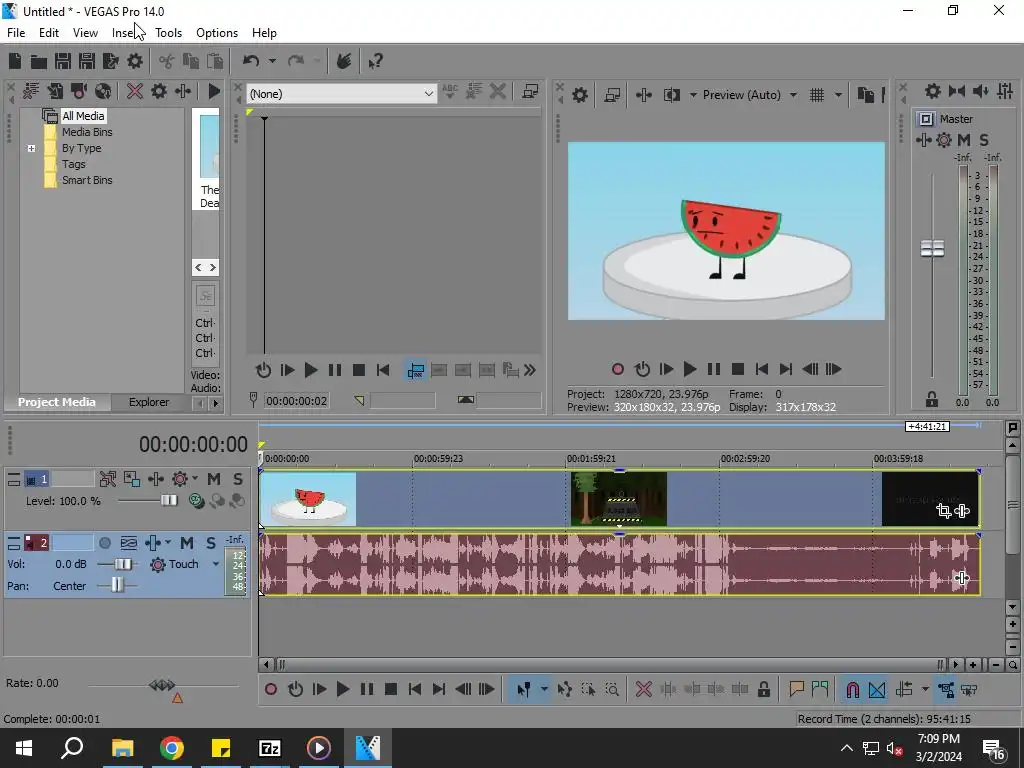Click Preview on External Monitor icon
Viewport: 1024px width, 768px height.
[x=612, y=95]
